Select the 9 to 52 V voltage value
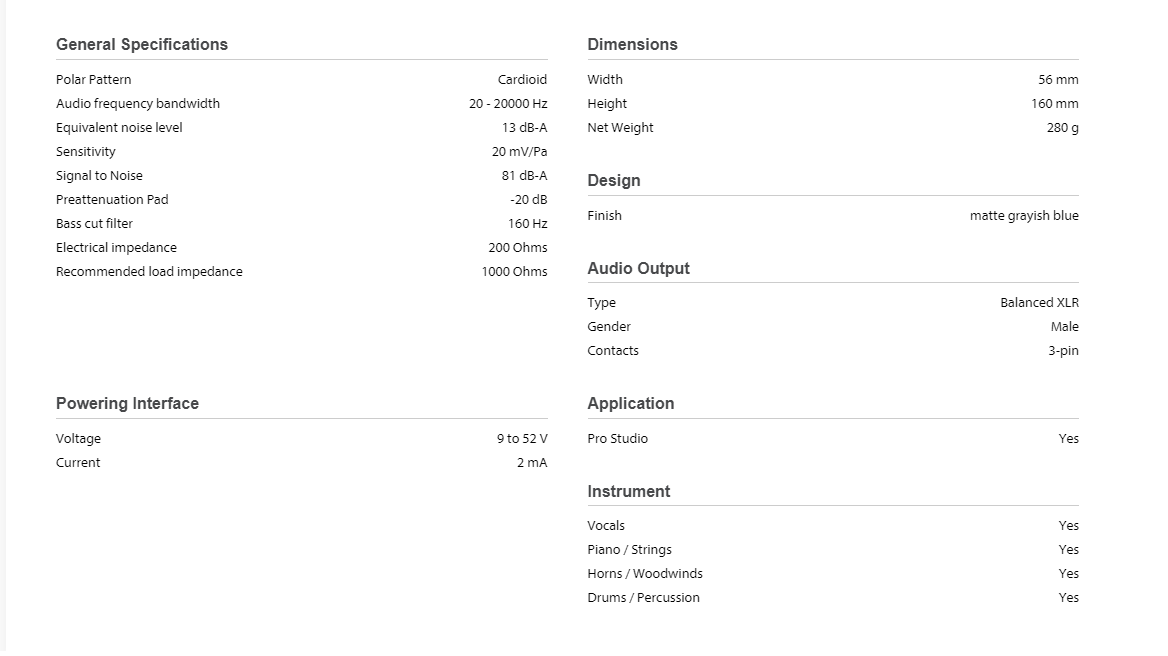 click(522, 439)
